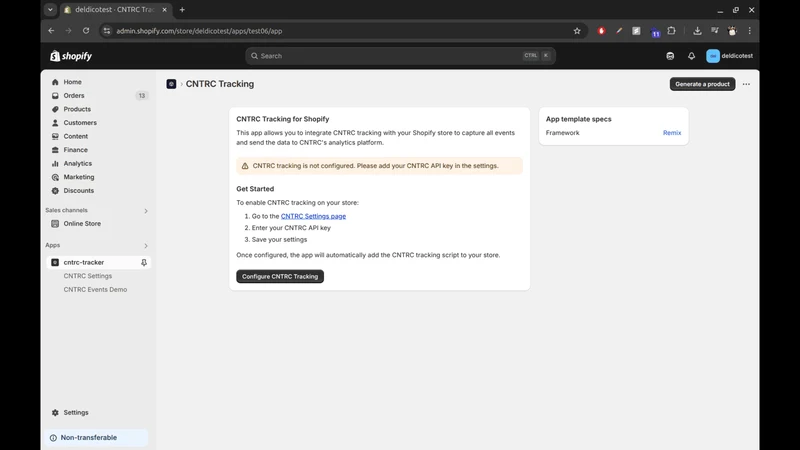This screenshot has height=450, width=800.
Task: Open a new browser tab
Action: tap(182, 10)
